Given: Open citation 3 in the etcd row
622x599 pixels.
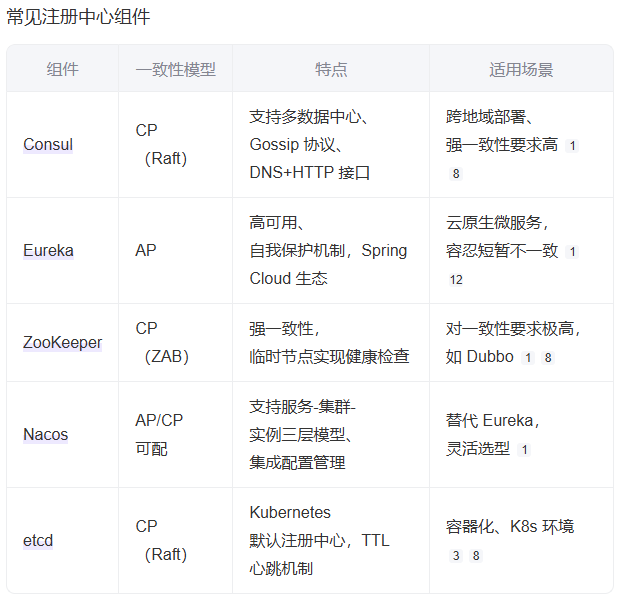Looking at the screenshot, I should [456, 556].
